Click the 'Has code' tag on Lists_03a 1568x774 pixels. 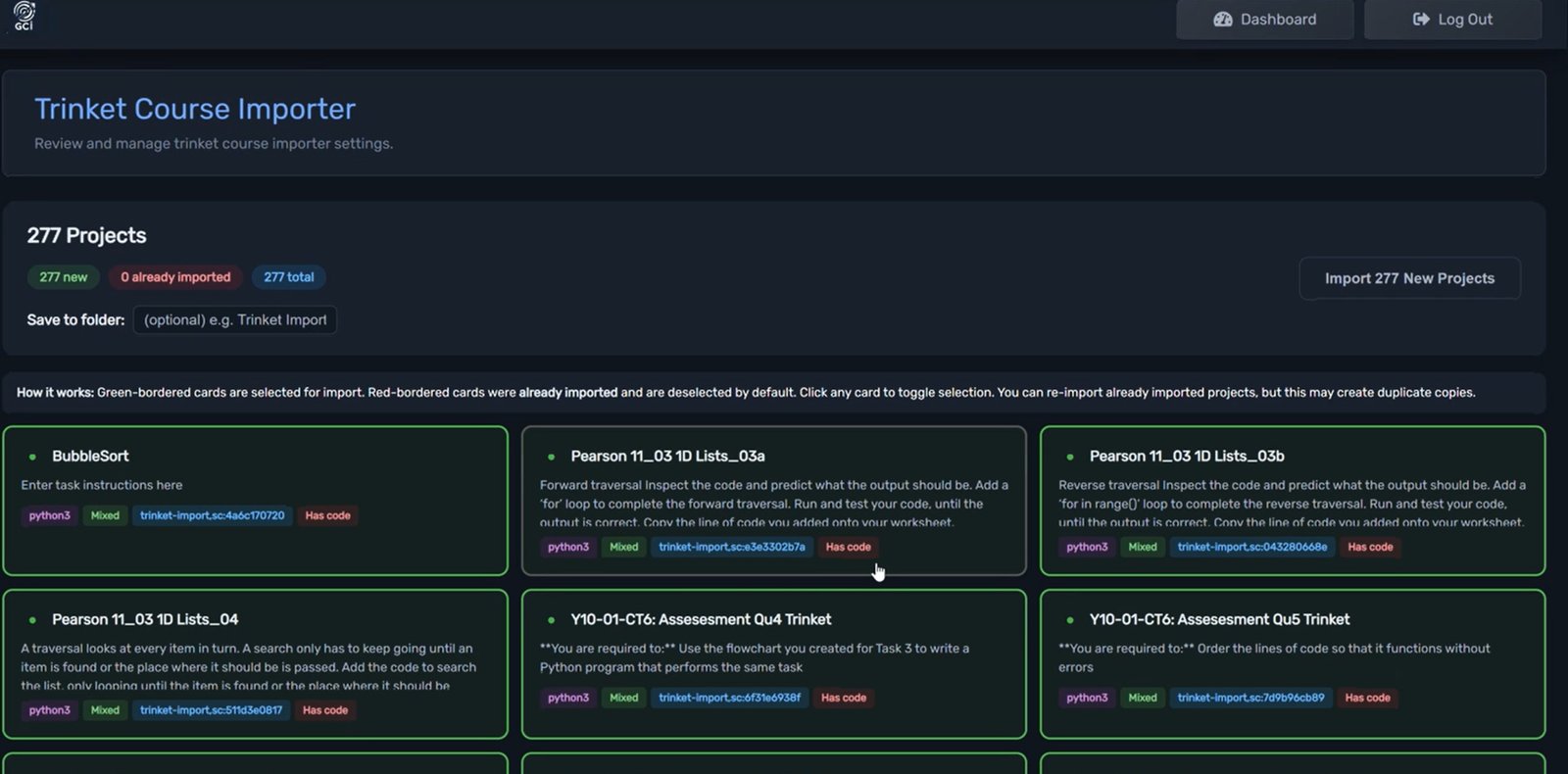click(x=848, y=547)
